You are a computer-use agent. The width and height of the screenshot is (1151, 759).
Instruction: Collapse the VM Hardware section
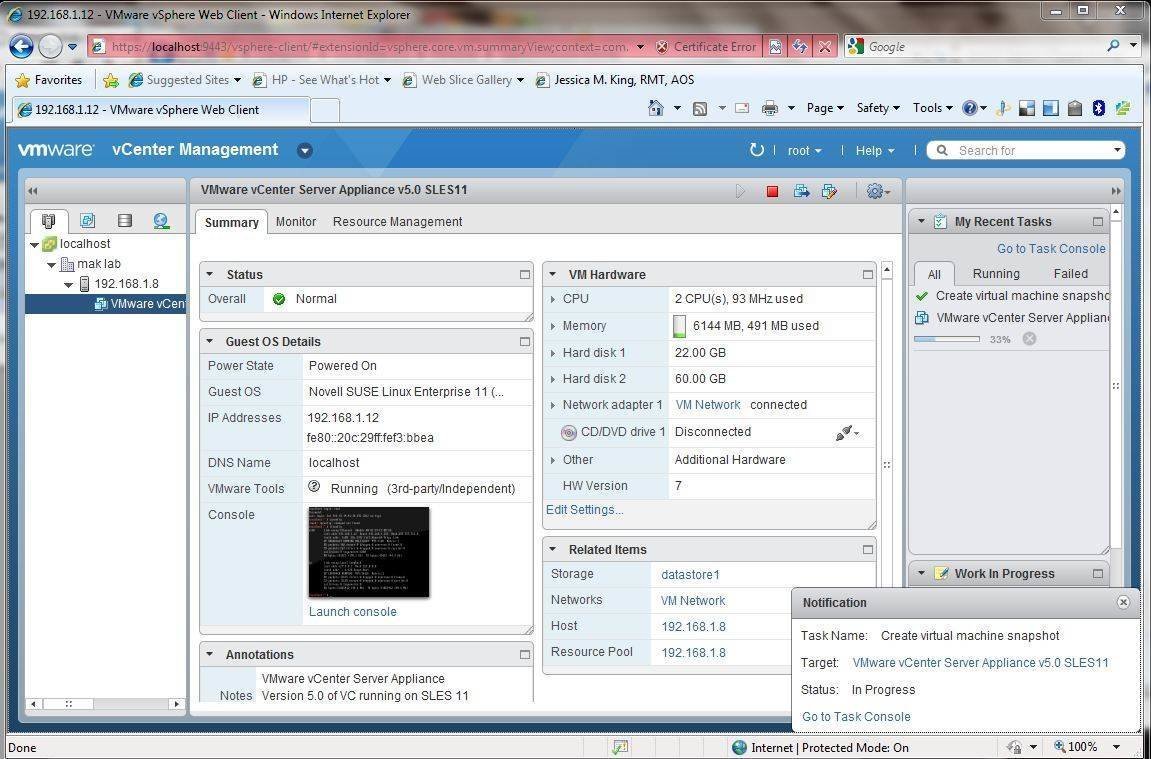553,275
